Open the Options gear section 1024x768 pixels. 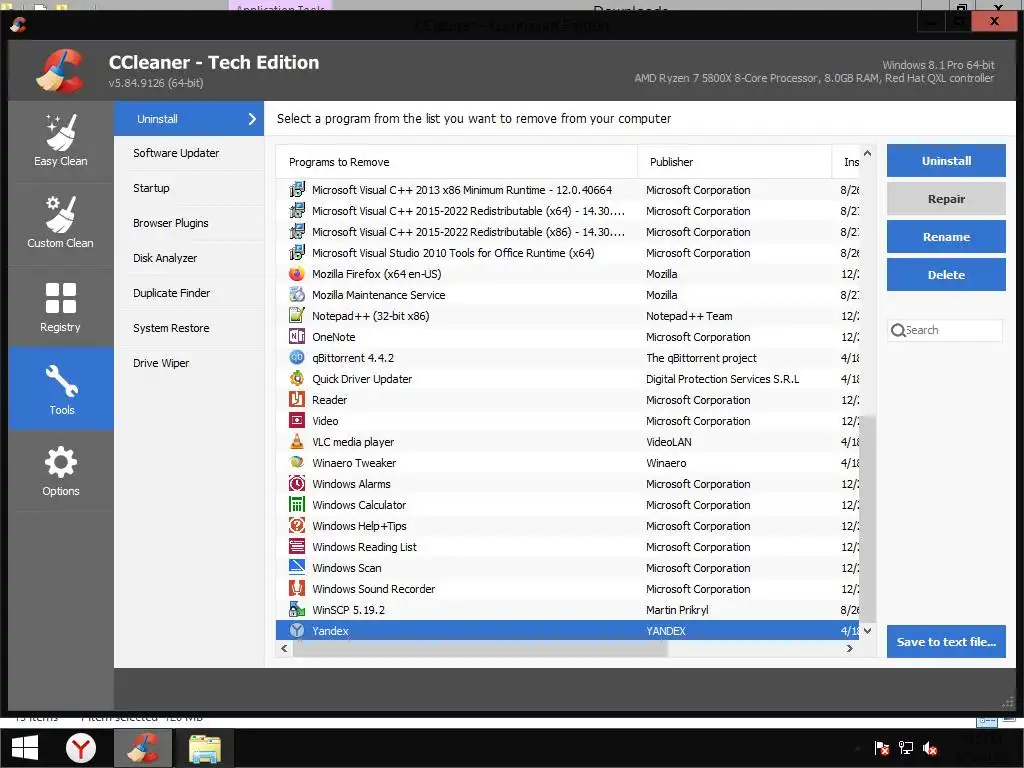point(61,471)
